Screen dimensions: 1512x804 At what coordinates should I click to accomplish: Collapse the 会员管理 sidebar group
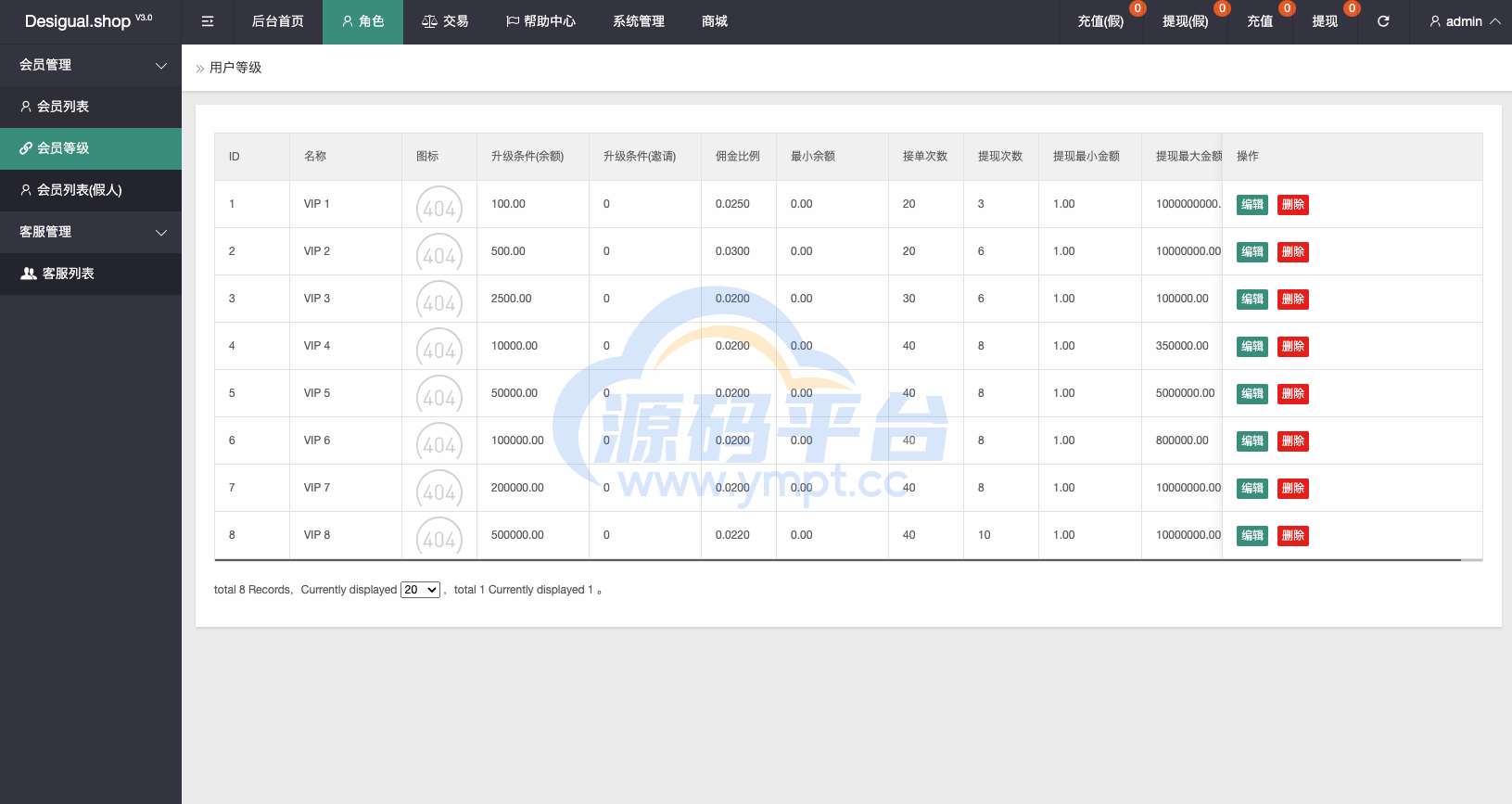tap(91, 65)
